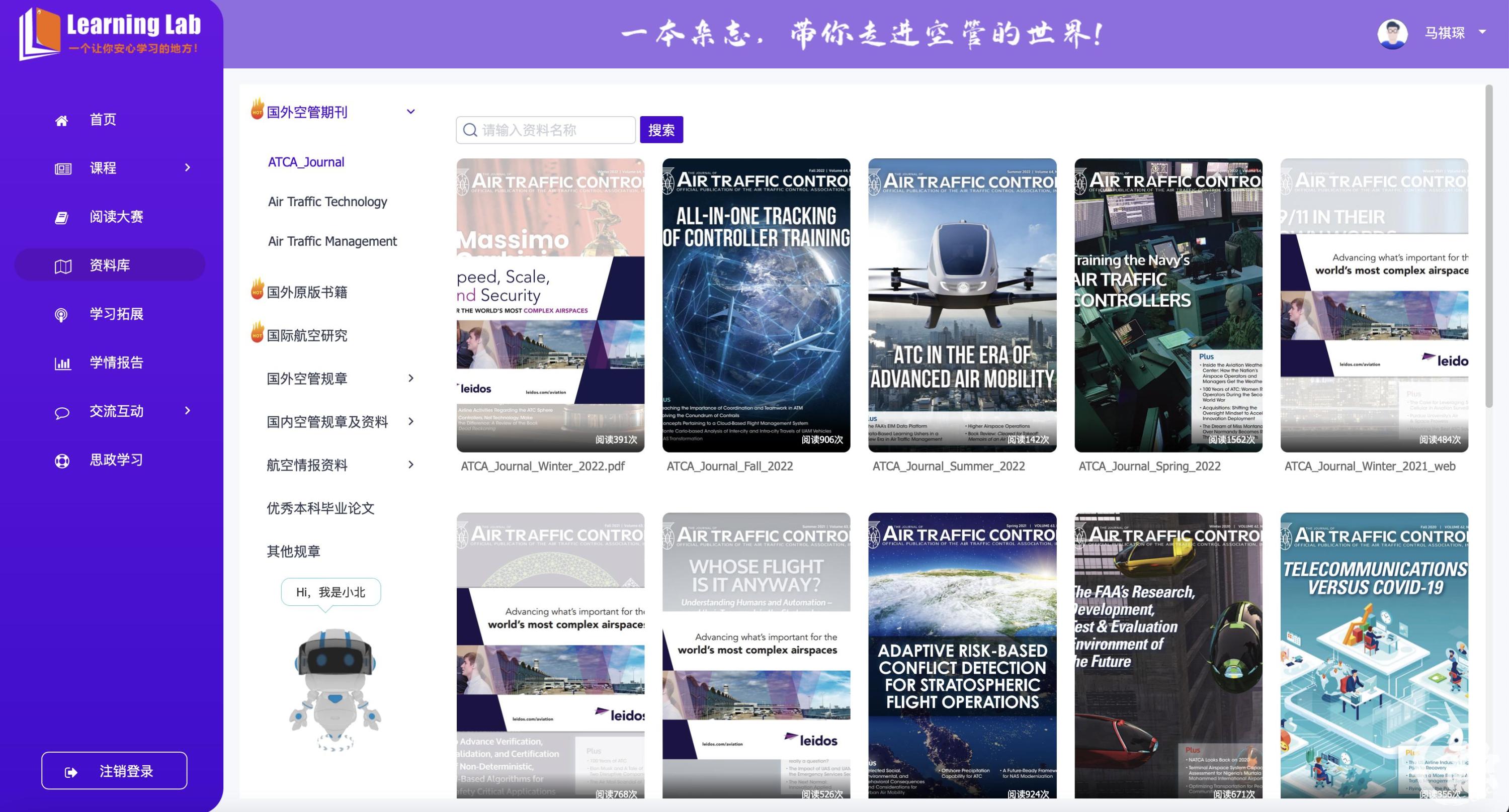Screen dimensions: 1509x812
Task: Select Air Traffic Technology journal
Action: (x=327, y=202)
